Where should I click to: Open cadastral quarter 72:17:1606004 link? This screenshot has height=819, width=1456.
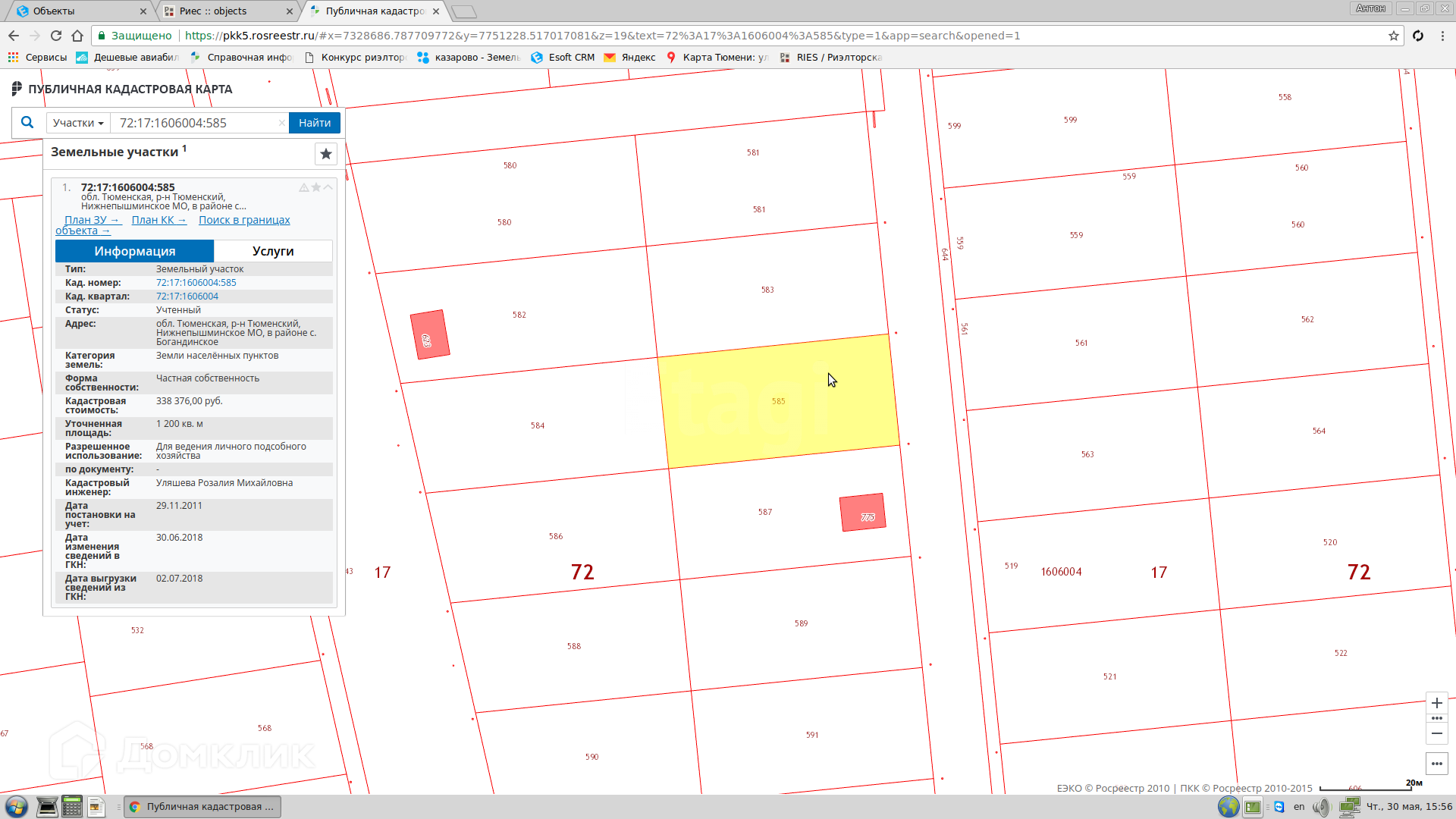click(187, 297)
